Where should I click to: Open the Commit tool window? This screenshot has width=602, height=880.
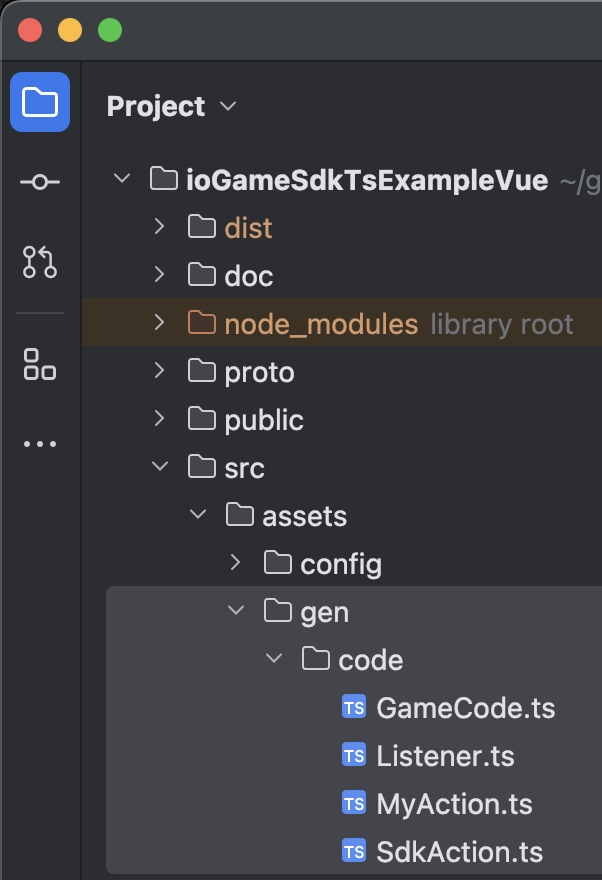point(40,182)
